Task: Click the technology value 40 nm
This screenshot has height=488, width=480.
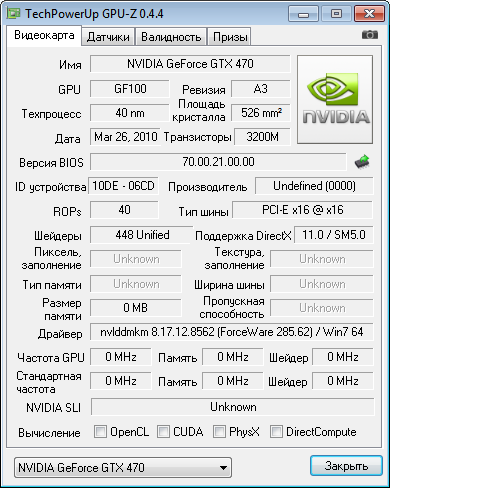Action: [x=130, y=113]
